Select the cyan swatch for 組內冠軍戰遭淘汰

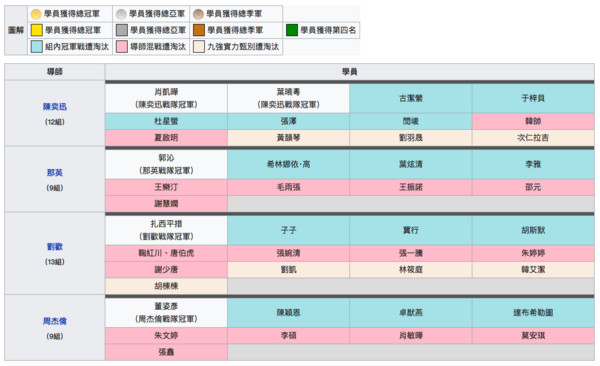click(x=37, y=47)
